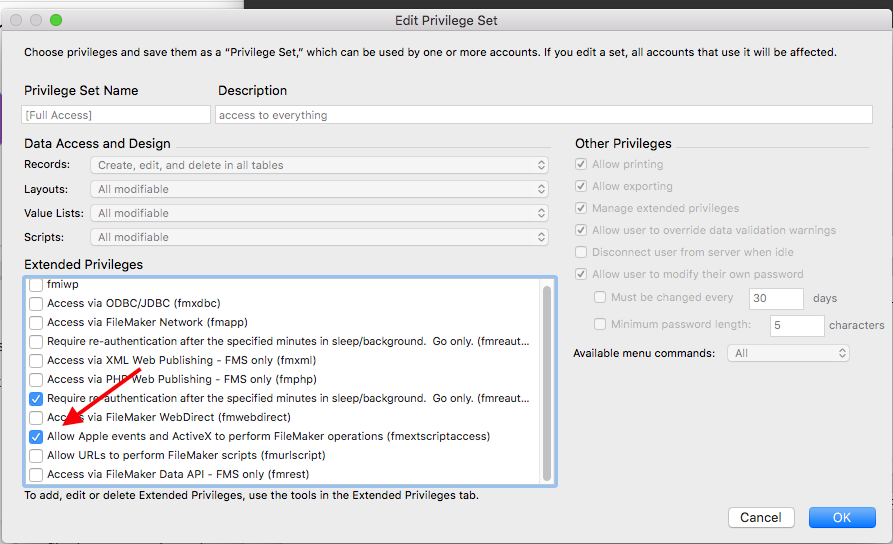The width and height of the screenshot is (893, 544).
Task: Uncheck Allow Apple events and ActiveX privilege
Action: [36, 437]
